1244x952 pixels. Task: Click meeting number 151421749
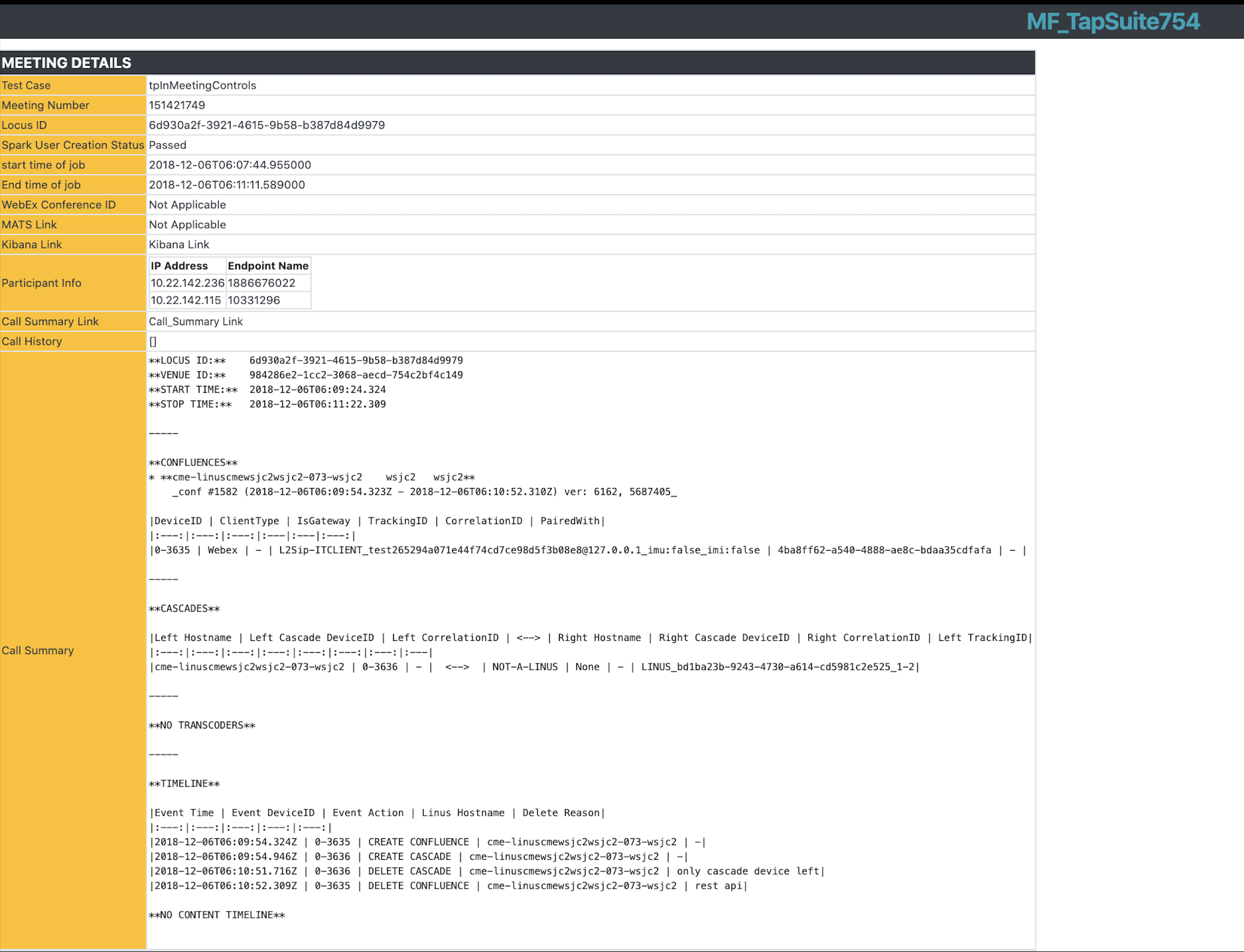(x=177, y=105)
